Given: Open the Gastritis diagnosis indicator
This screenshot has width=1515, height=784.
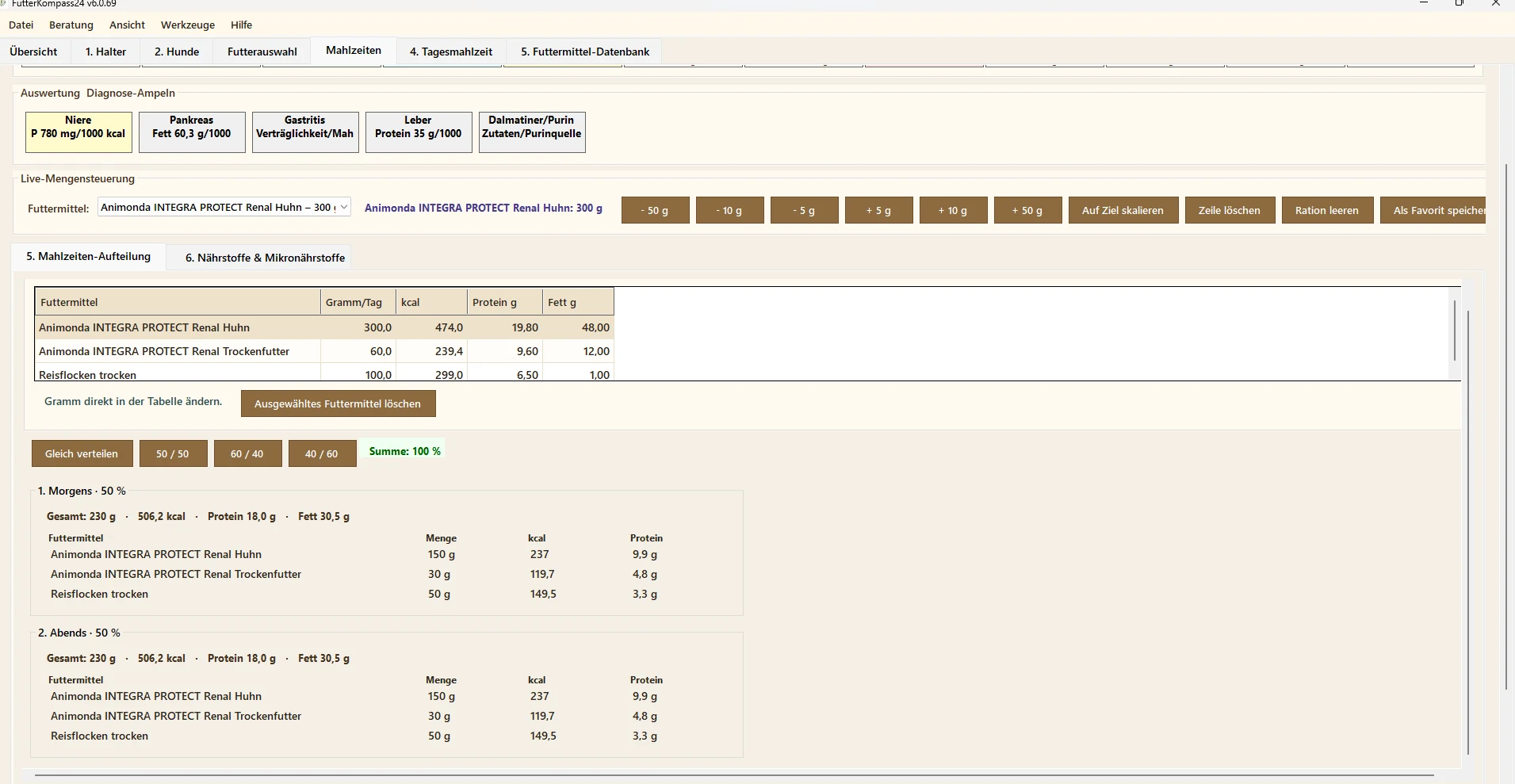Looking at the screenshot, I should 305,132.
